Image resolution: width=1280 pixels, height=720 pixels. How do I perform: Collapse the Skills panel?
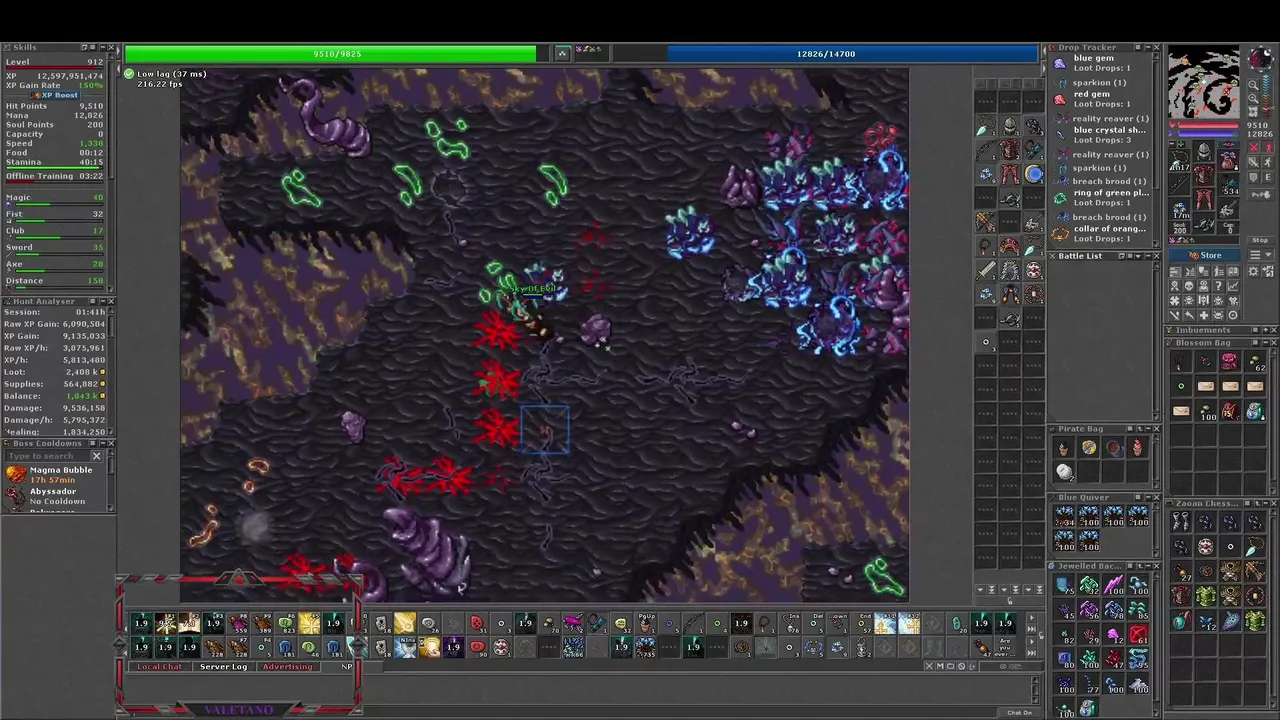[103, 48]
